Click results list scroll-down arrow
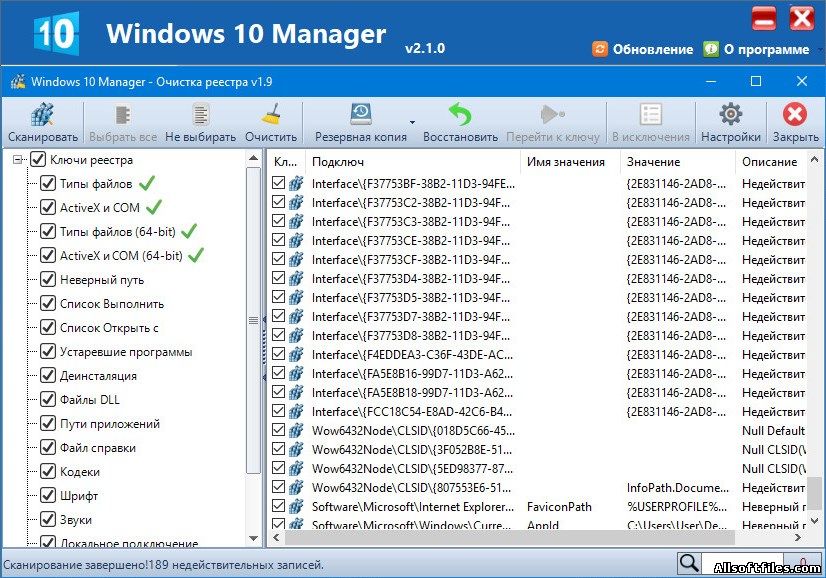The width and height of the screenshot is (826, 578). point(814,521)
